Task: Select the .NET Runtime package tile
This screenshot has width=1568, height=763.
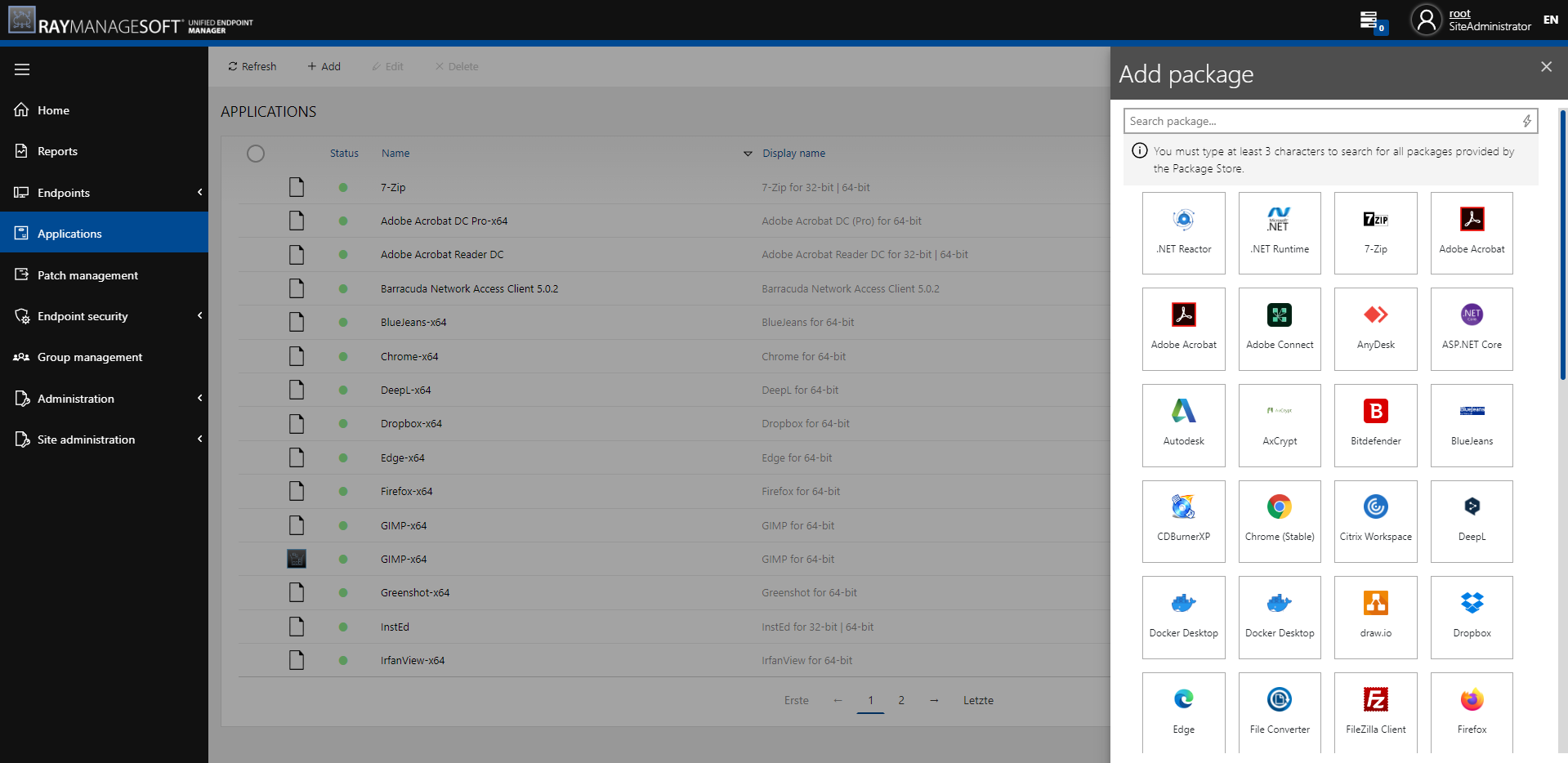Action: (1280, 233)
